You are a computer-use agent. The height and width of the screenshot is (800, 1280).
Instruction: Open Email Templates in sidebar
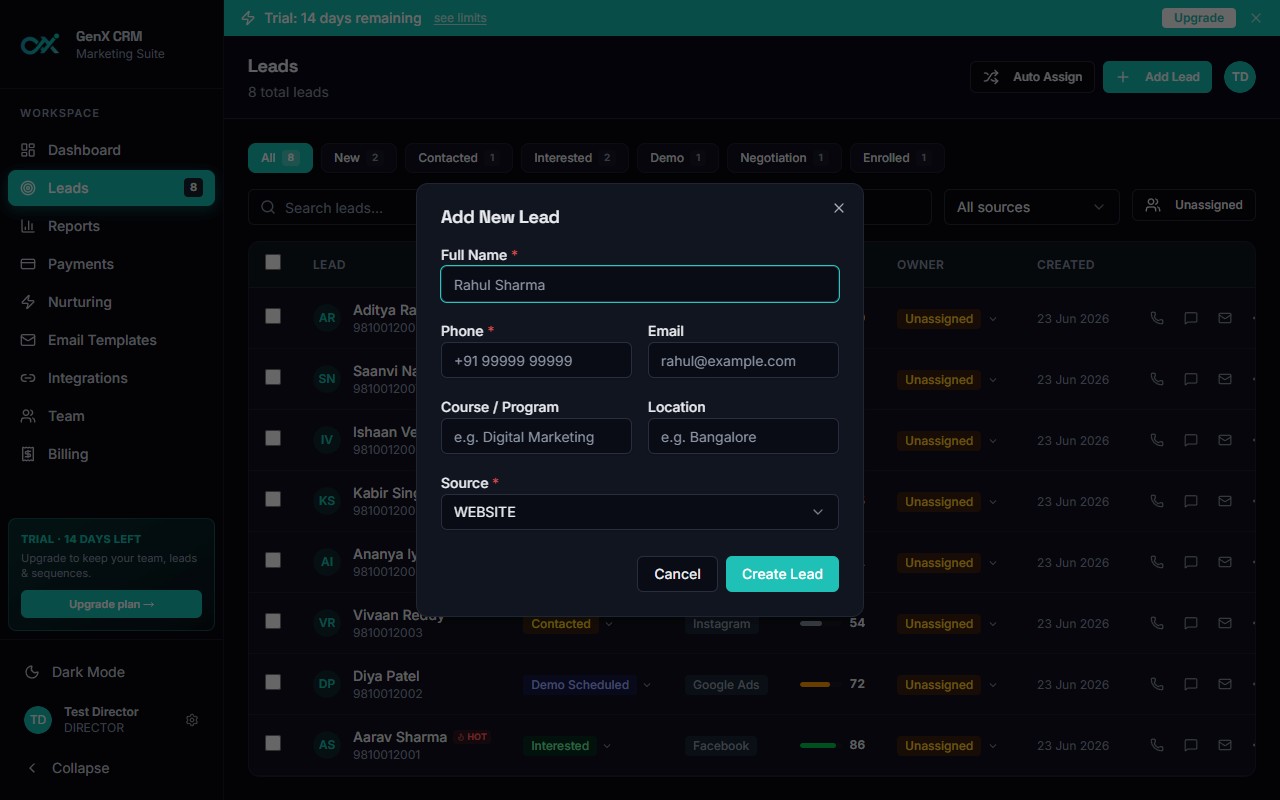tap(111, 340)
